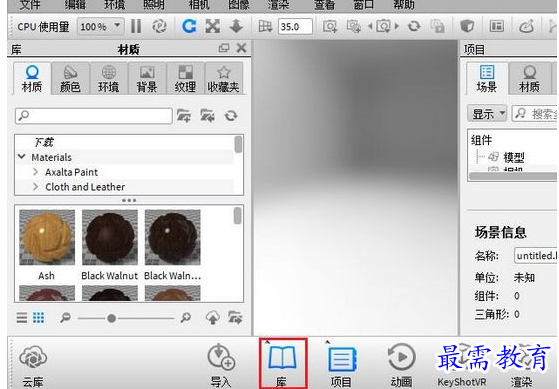Viewport: 559px width, 389px height.
Task: Click the thumbnail size slider handle
Action: 112,318
